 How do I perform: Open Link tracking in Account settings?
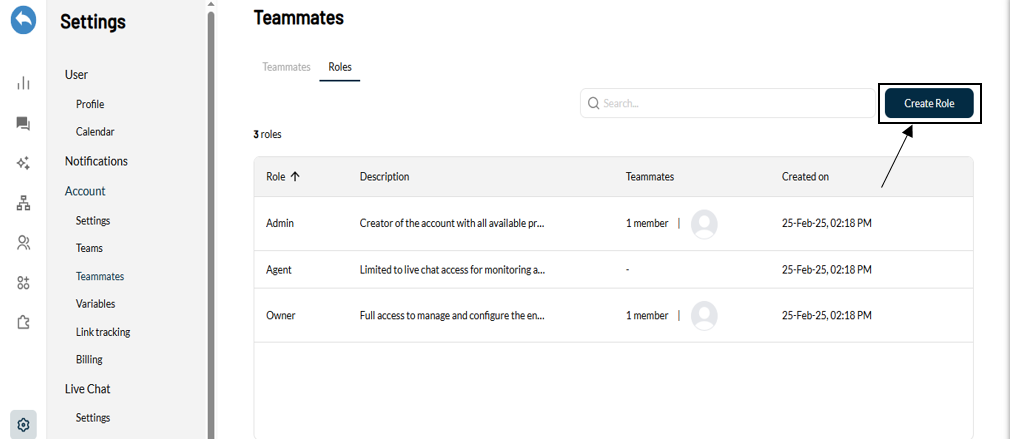tap(103, 332)
